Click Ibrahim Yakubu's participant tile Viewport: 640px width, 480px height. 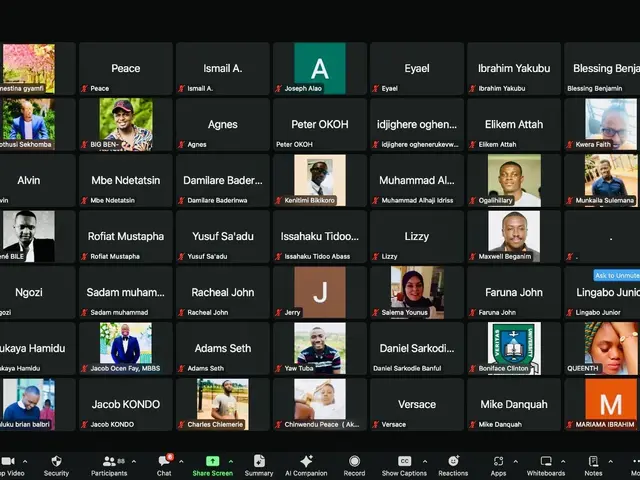coord(514,69)
